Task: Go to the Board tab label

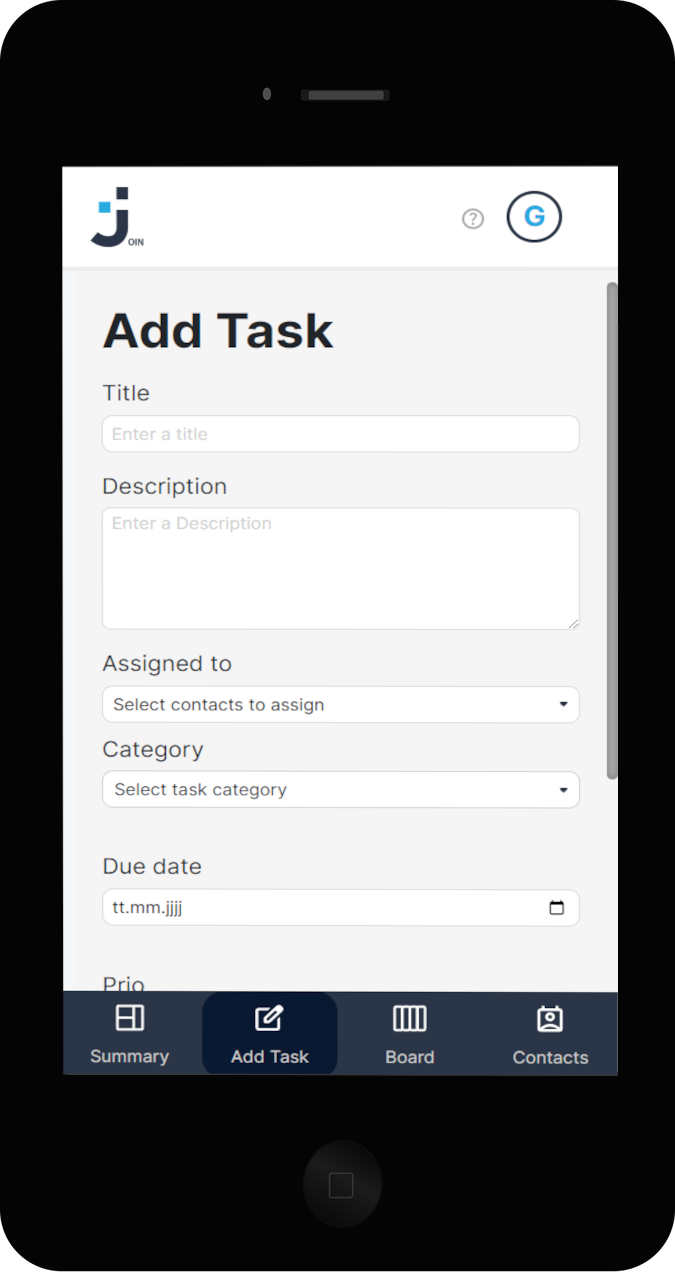Action: click(x=410, y=1057)
